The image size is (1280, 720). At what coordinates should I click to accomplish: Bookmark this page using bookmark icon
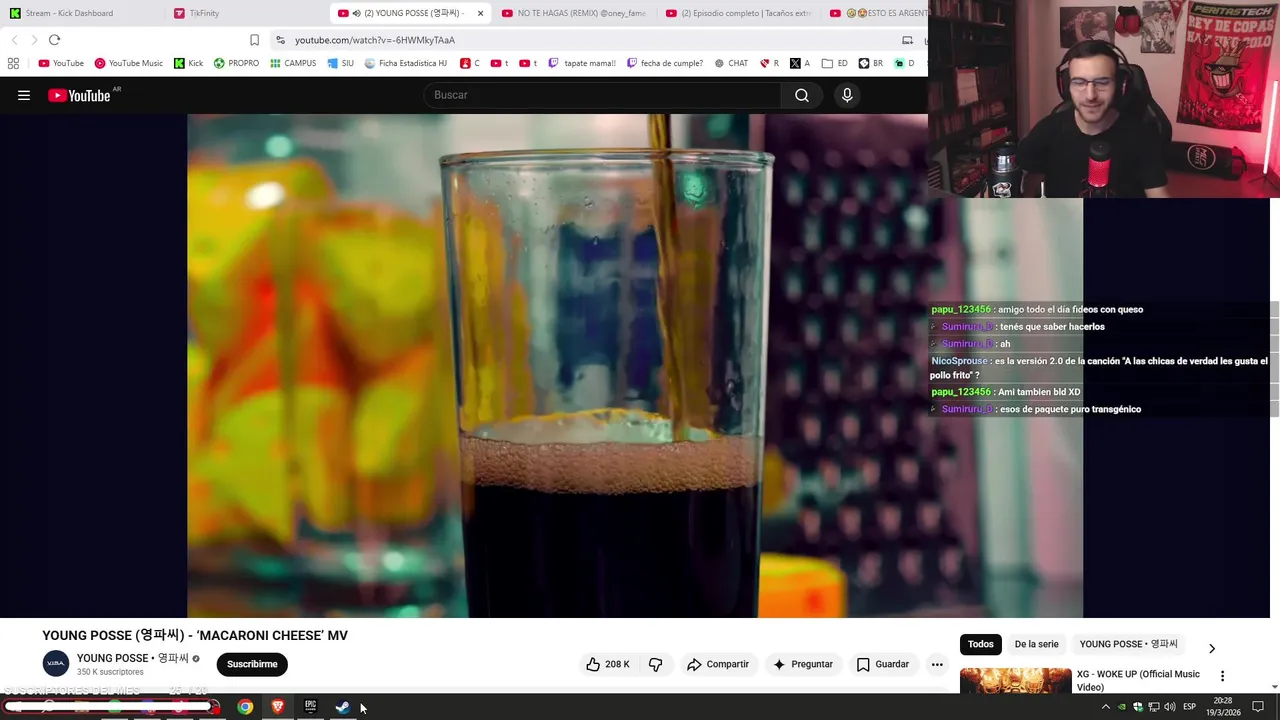point(254,40)
